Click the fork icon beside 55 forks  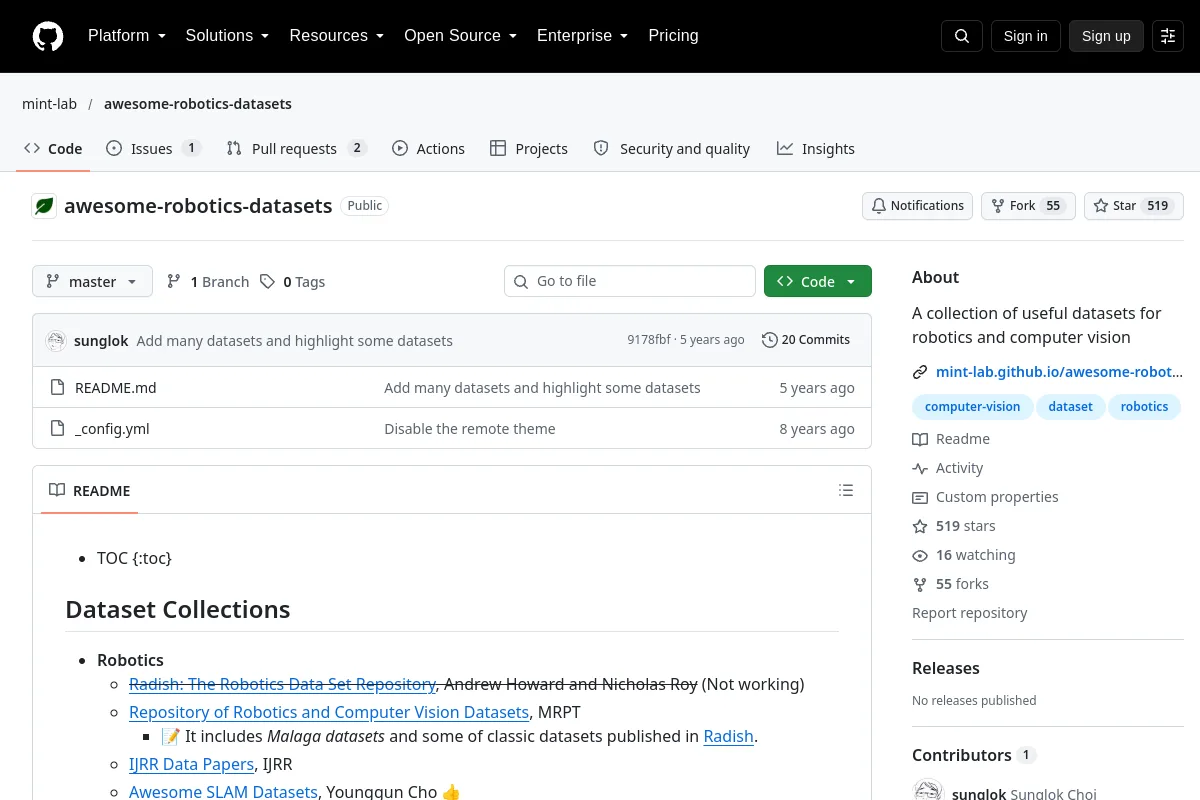(x=920, y=584)
